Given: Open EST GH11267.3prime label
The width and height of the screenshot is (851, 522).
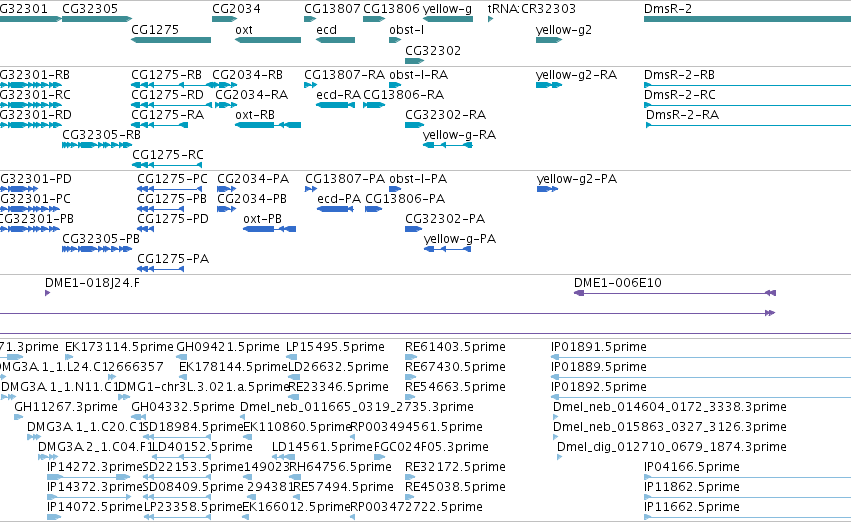Looking at the screenshot, I should pos(66,406).
